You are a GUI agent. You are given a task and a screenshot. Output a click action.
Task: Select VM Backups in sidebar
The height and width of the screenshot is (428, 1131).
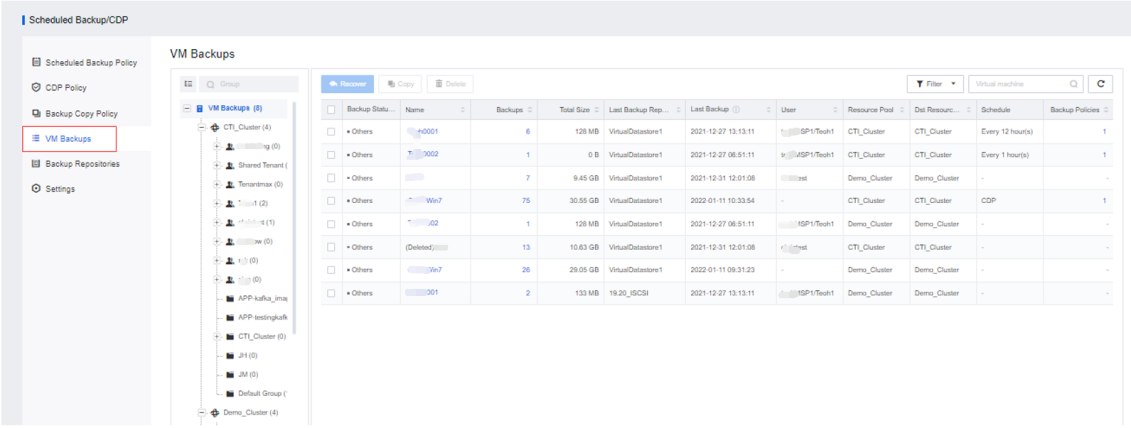coord(69,139)
